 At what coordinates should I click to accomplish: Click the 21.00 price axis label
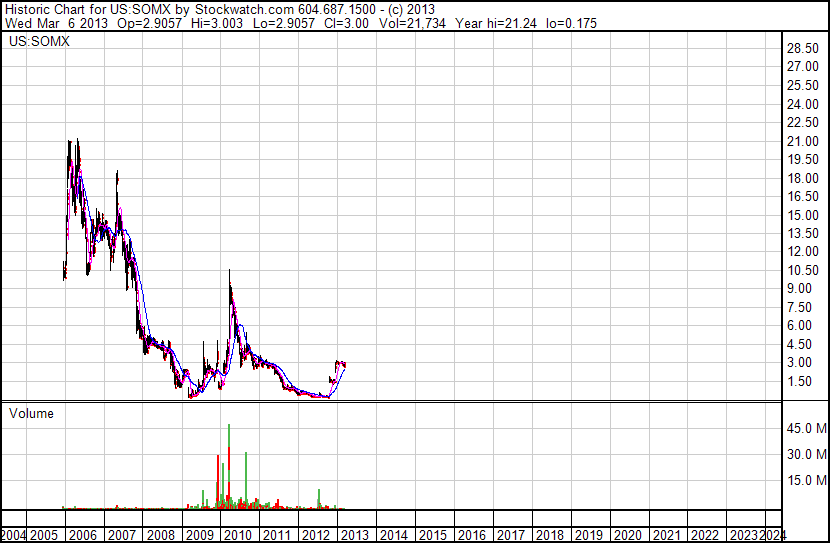[803, 141]
